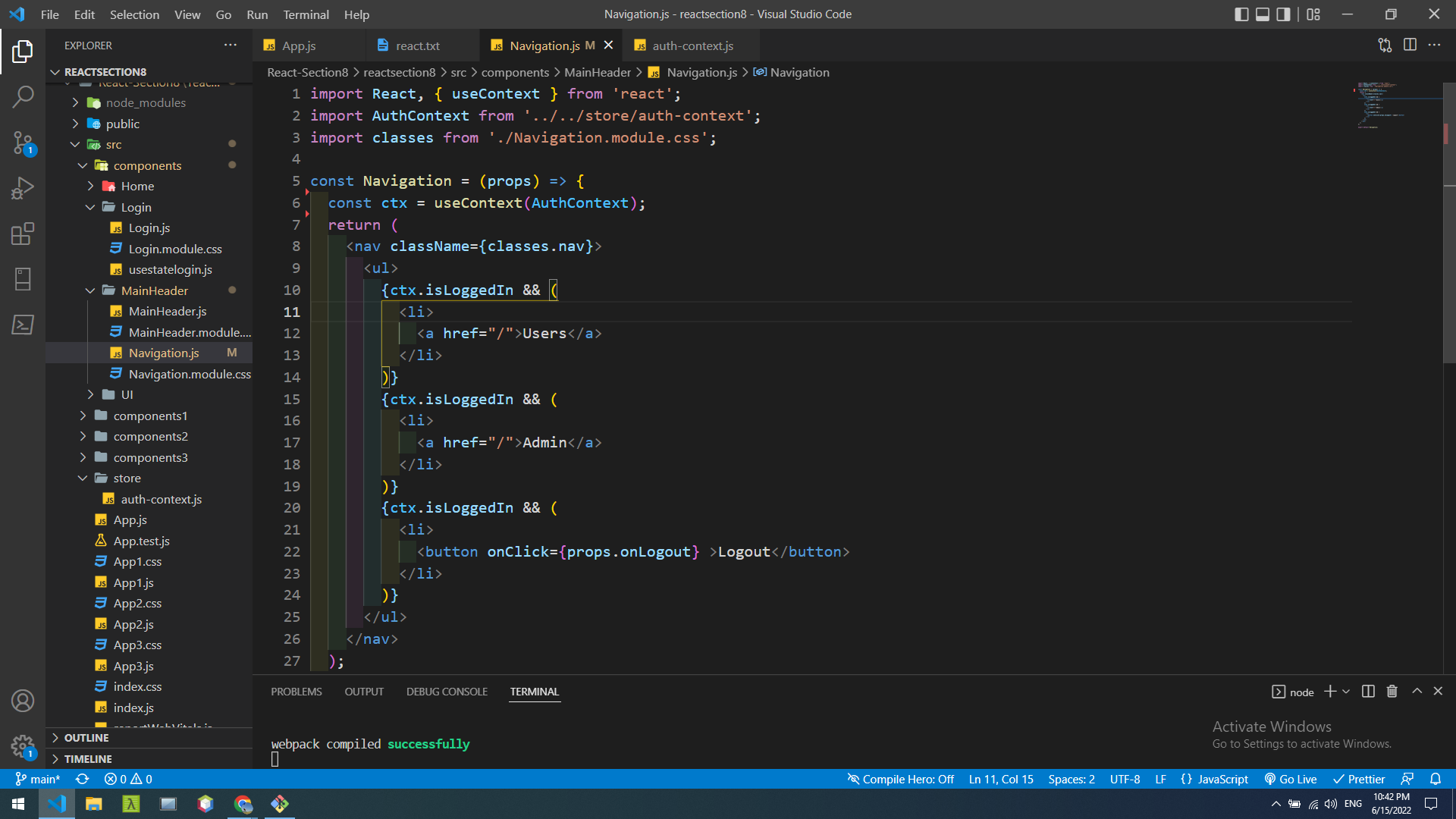1456x819 pixels.
Task: Open Source Control view
Action: (x=23, y=143)
